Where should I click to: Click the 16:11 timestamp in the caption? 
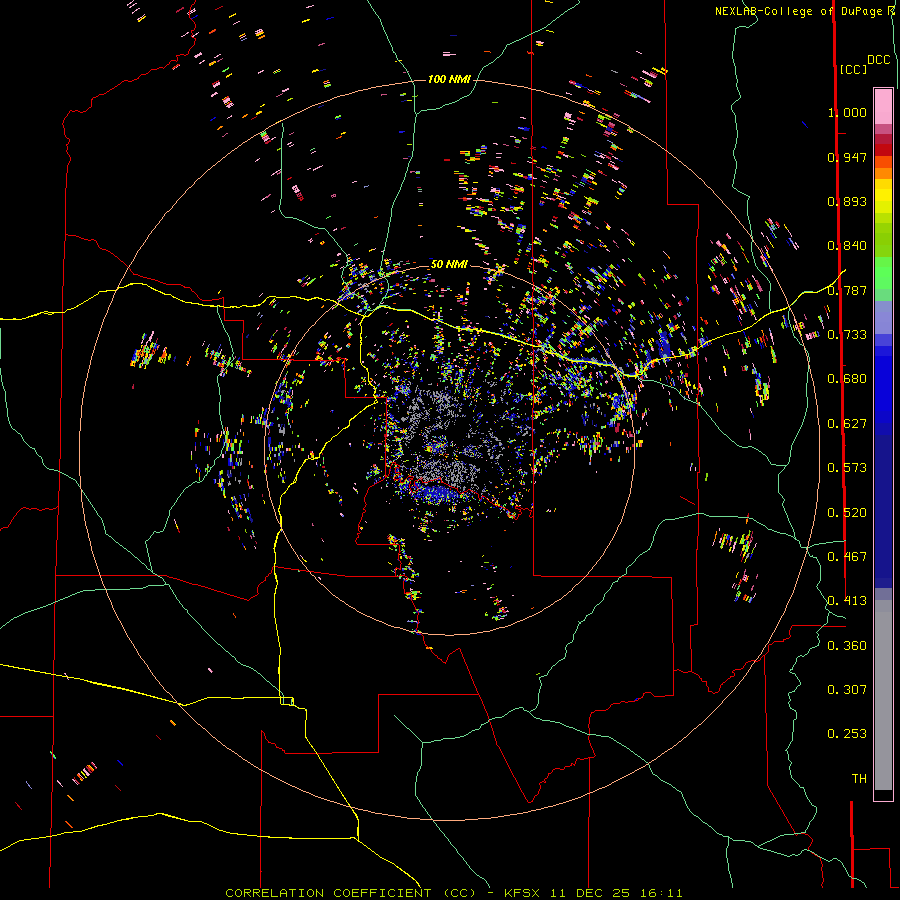660,893
